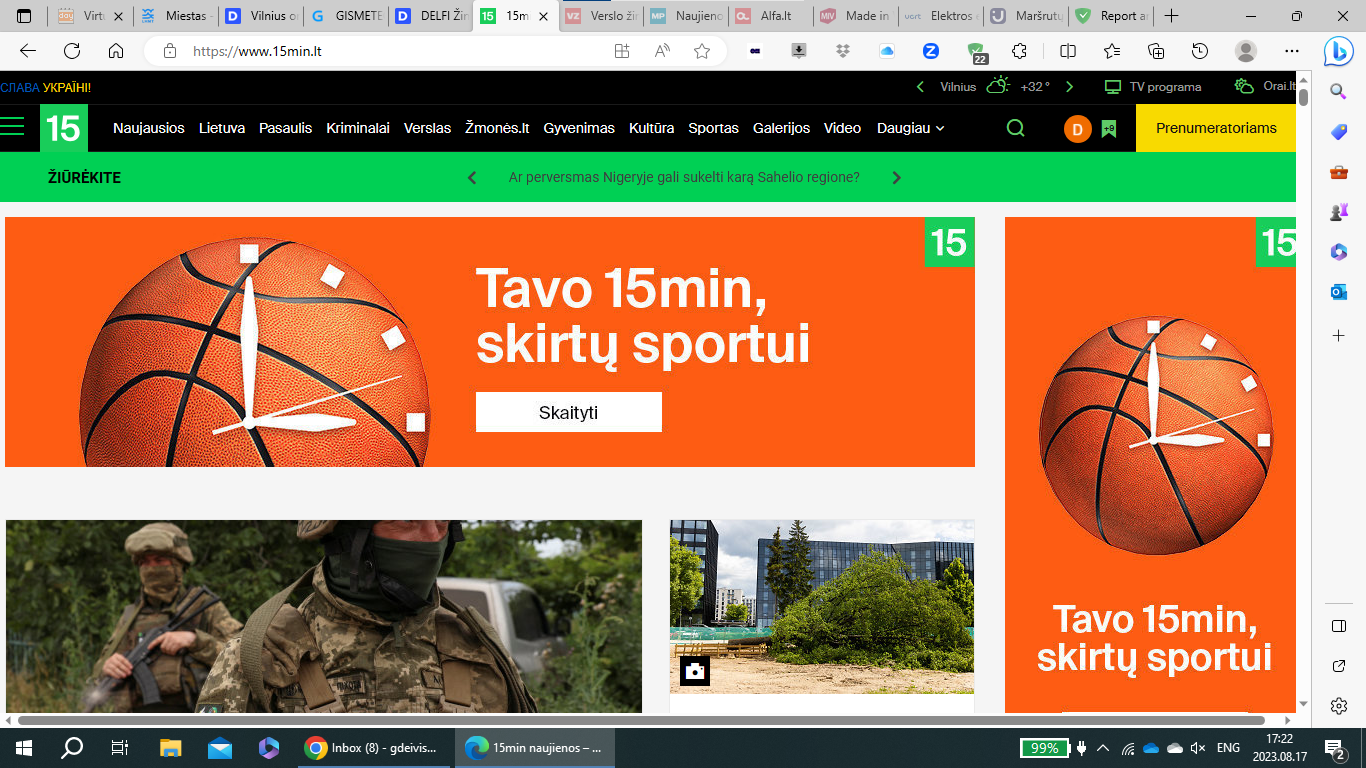Toggle system volume mute icon
Image resolution: width=1366 pixels, height=768 pixels.
(x=1198, y=748)
